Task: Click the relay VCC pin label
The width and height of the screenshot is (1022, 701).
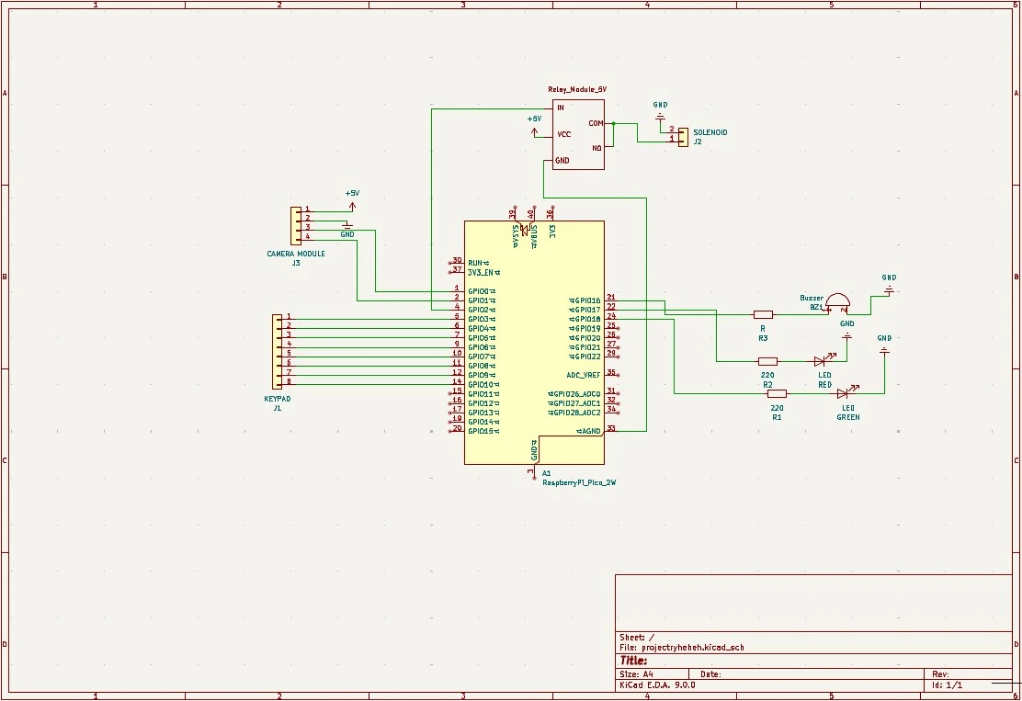Action: click(564, 134)
